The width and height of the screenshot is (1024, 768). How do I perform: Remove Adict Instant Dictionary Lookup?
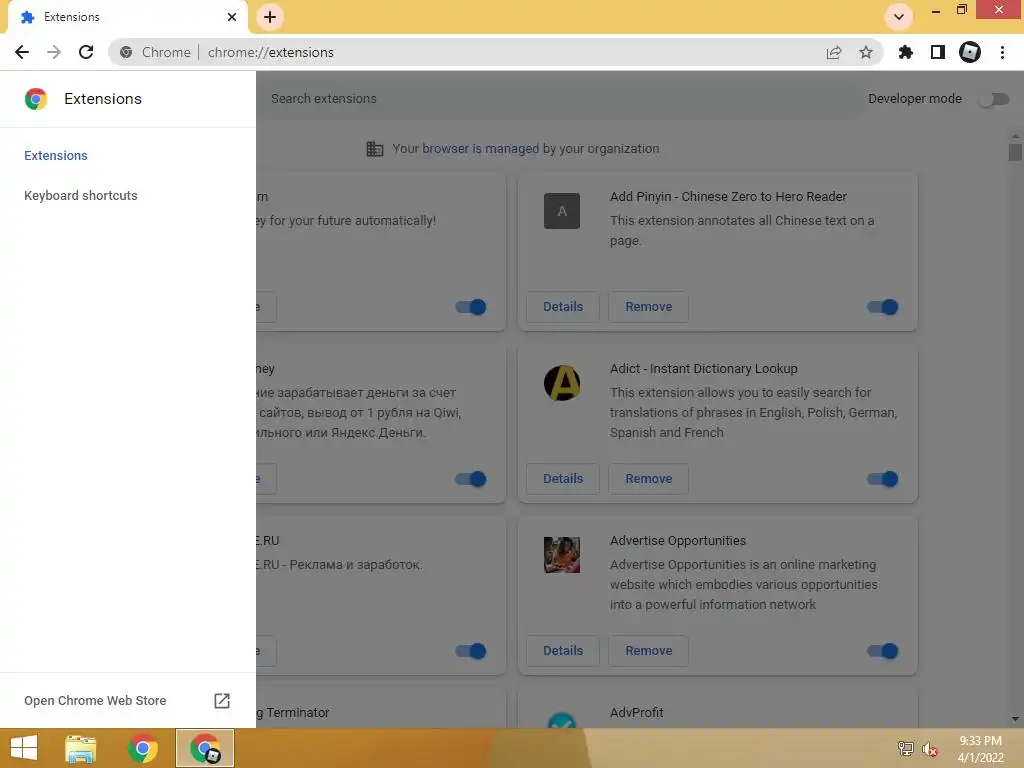tap(648, 479)
